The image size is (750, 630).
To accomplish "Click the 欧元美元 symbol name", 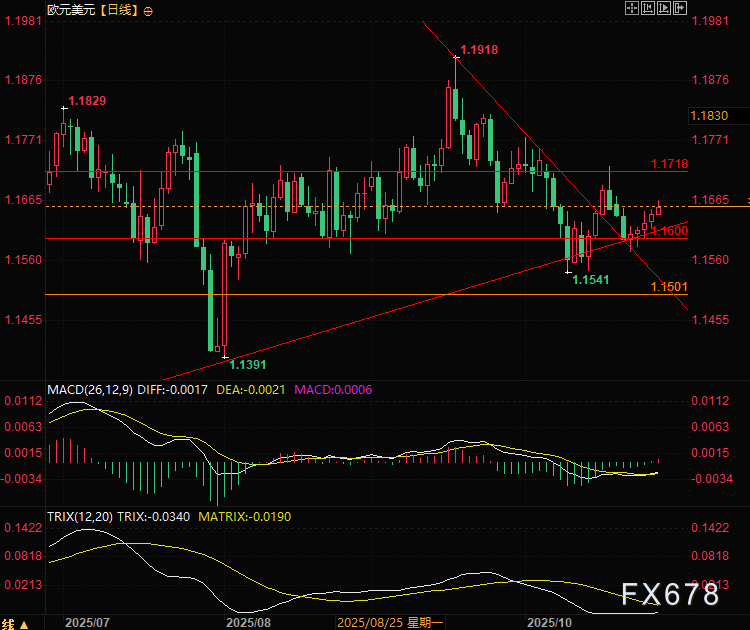I will tap(71, 10).
